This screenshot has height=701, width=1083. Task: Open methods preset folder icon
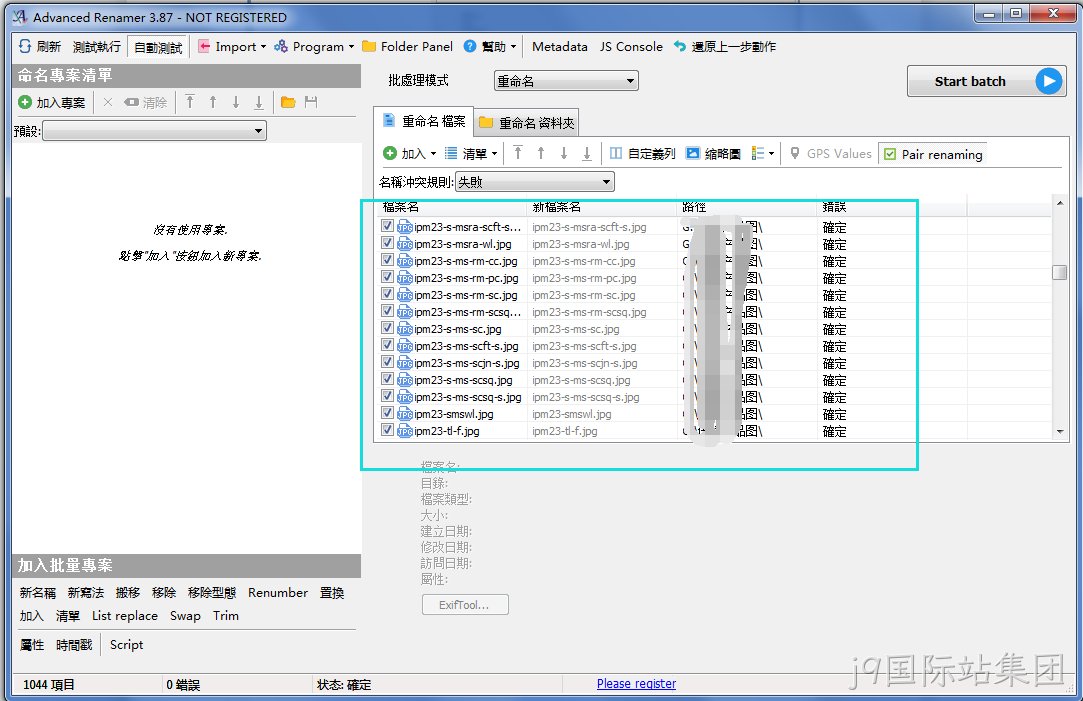[288, 102]
